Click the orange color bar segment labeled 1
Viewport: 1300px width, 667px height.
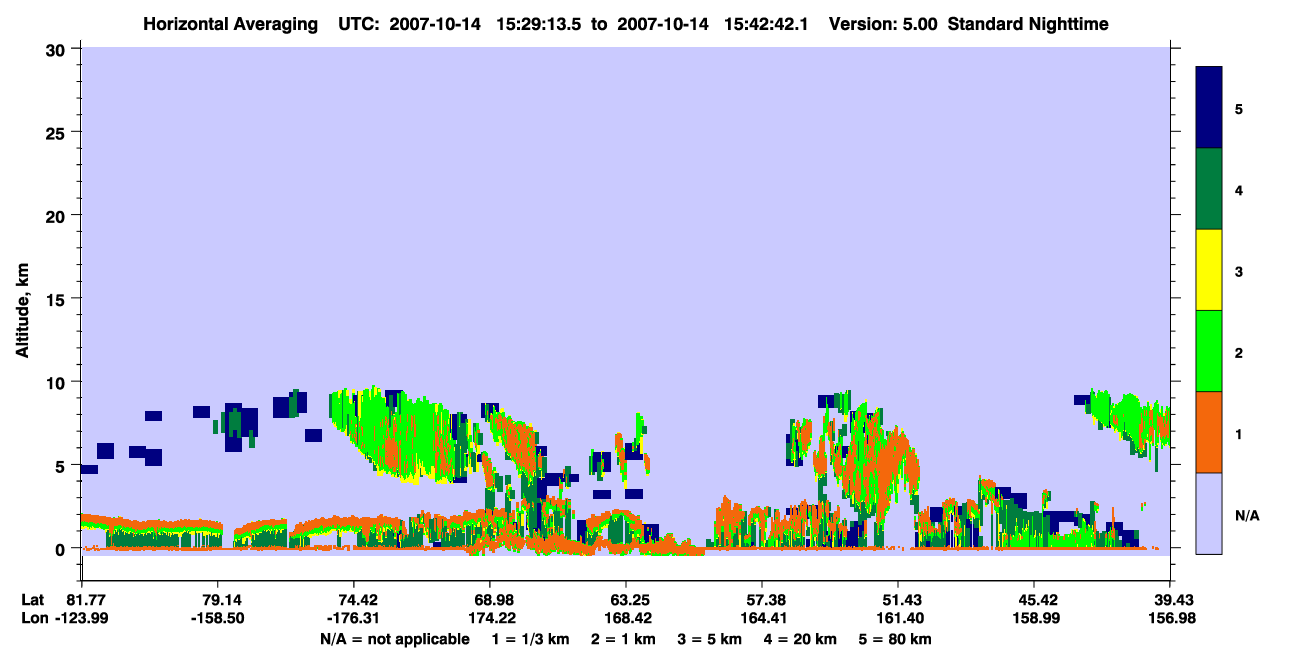[x=1209, y=432]
